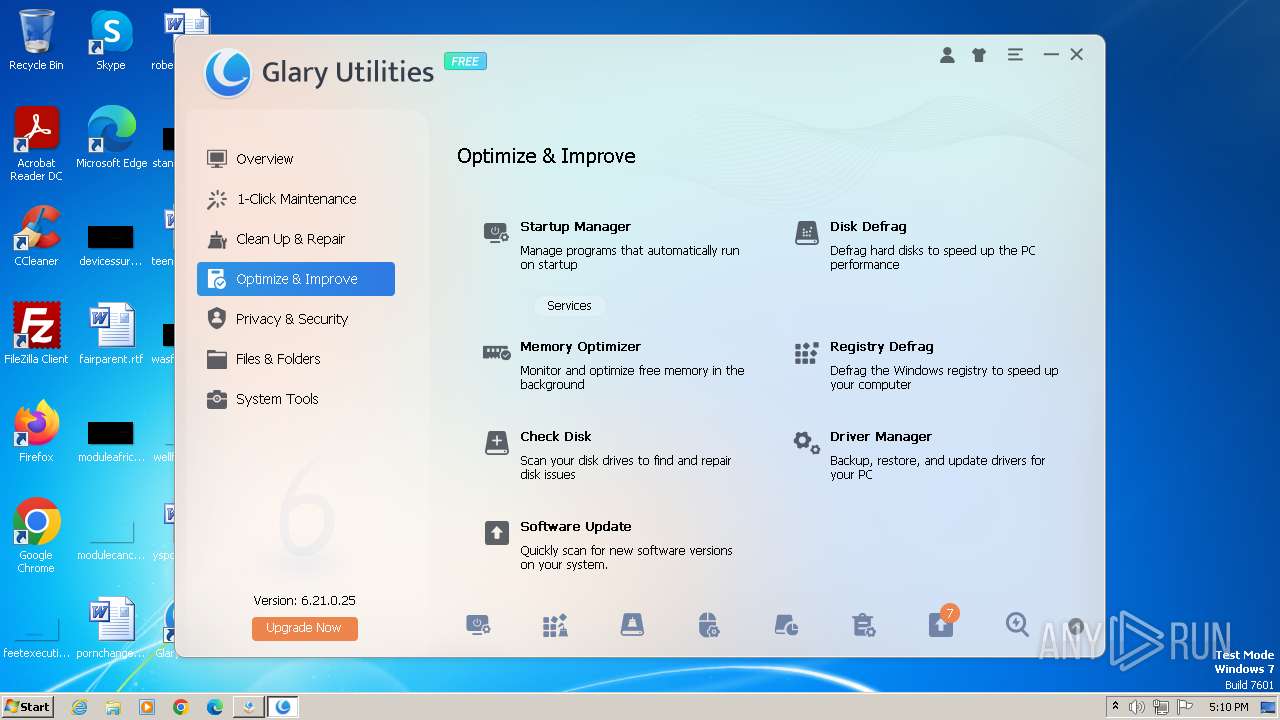Open the user account icon in title bar

pos(947,55)
